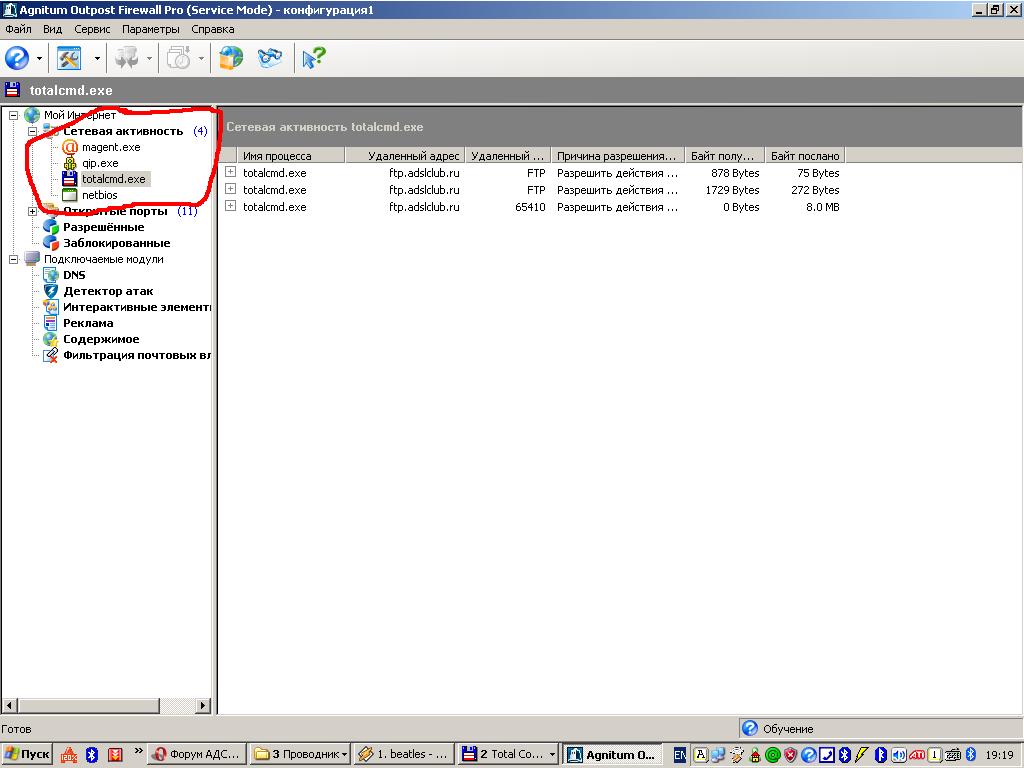The width and height of the screenshot is (1024, 768).
Task: Click the glasses viewer toolbar icon
Action: tap(270, 58)
